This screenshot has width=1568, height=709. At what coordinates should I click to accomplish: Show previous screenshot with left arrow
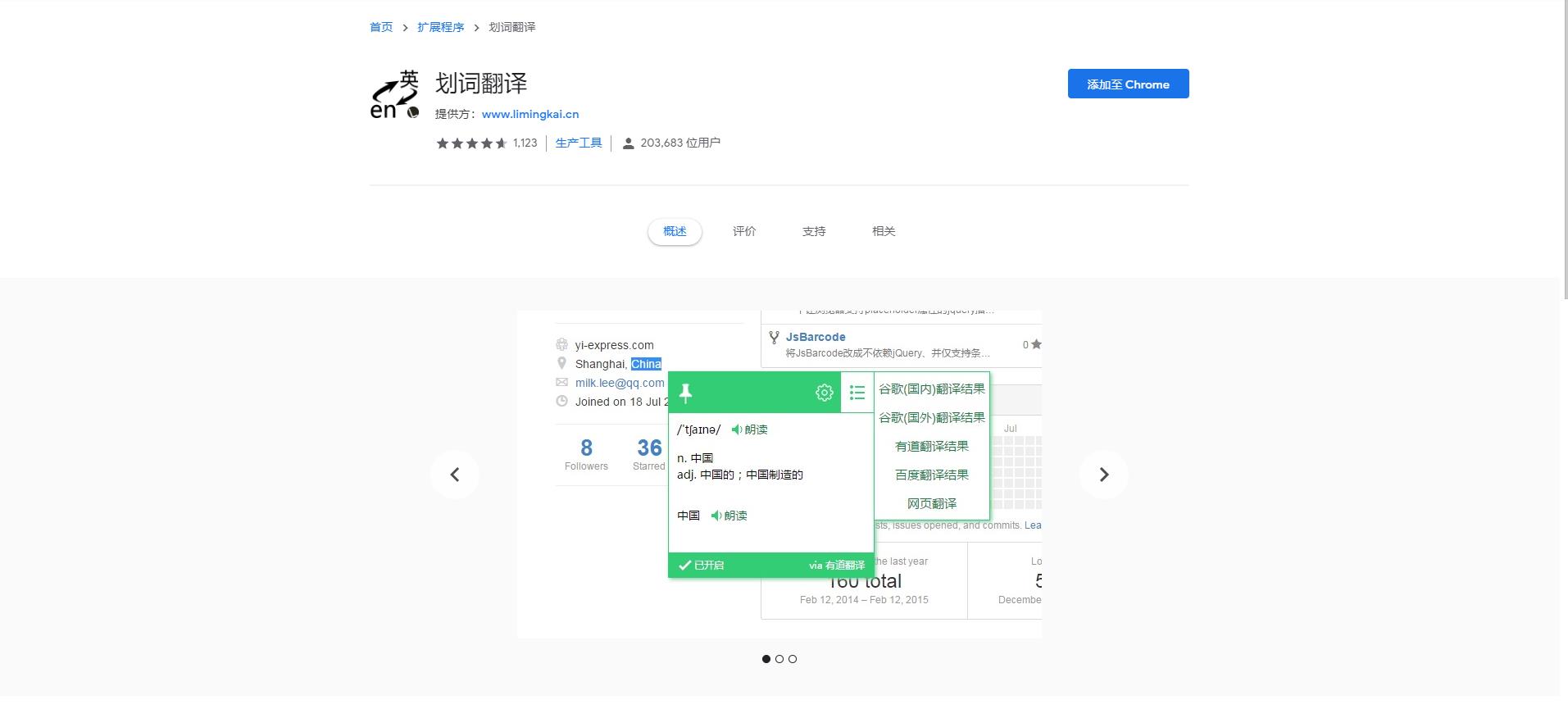[455, 475]
